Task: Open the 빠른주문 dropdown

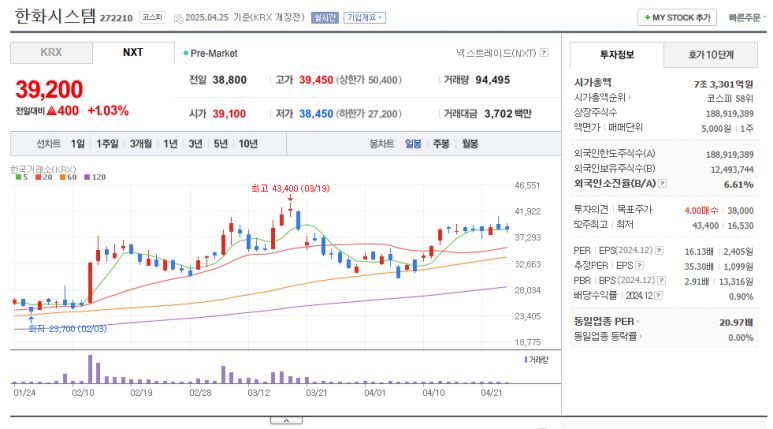Action: point(747,18)
